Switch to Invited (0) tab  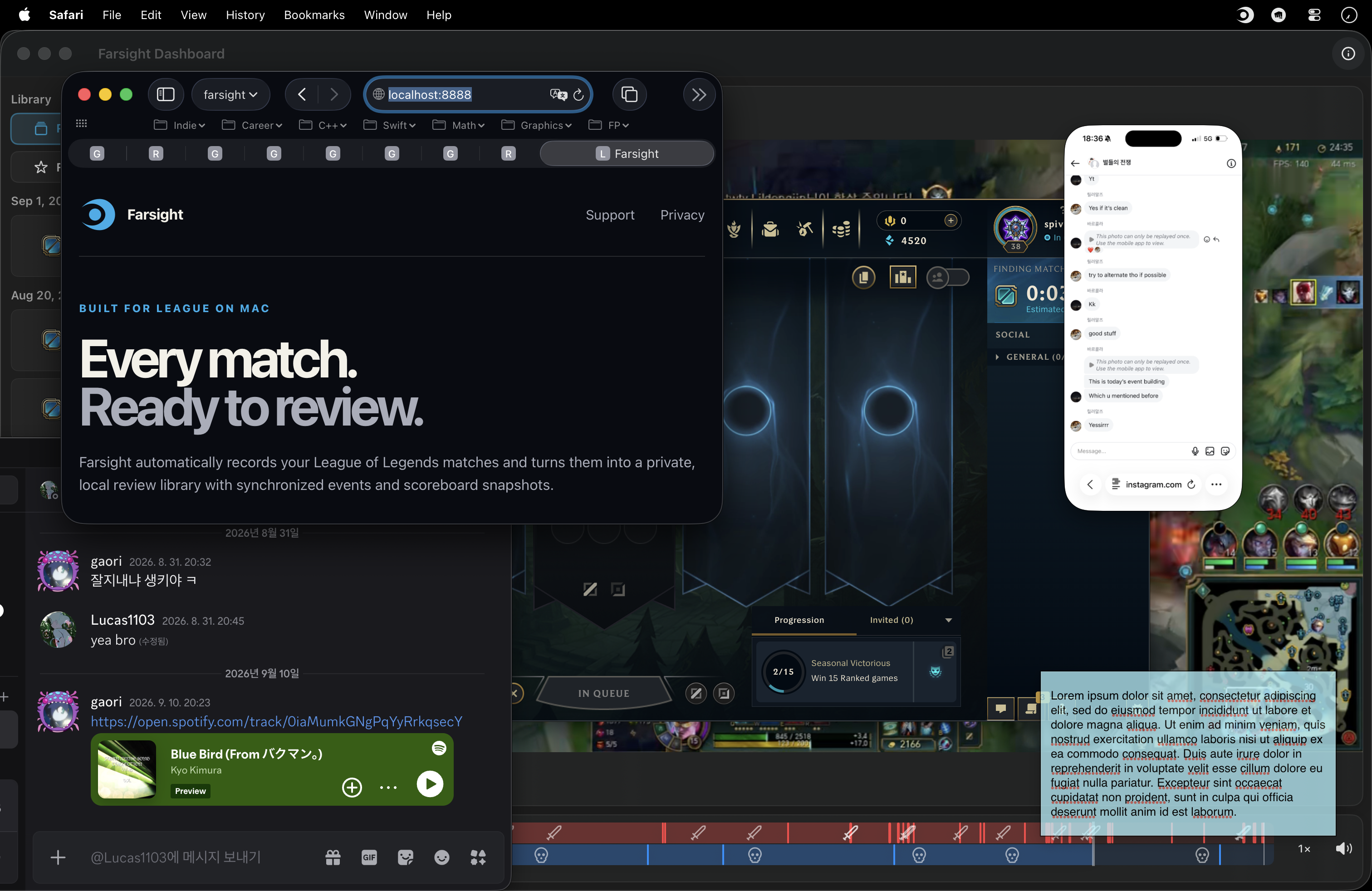(891, 620)
